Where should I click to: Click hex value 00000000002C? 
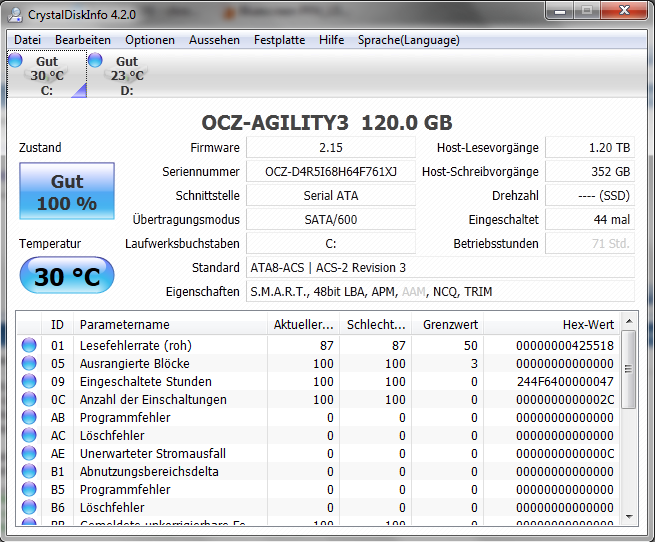pos(565,400)
